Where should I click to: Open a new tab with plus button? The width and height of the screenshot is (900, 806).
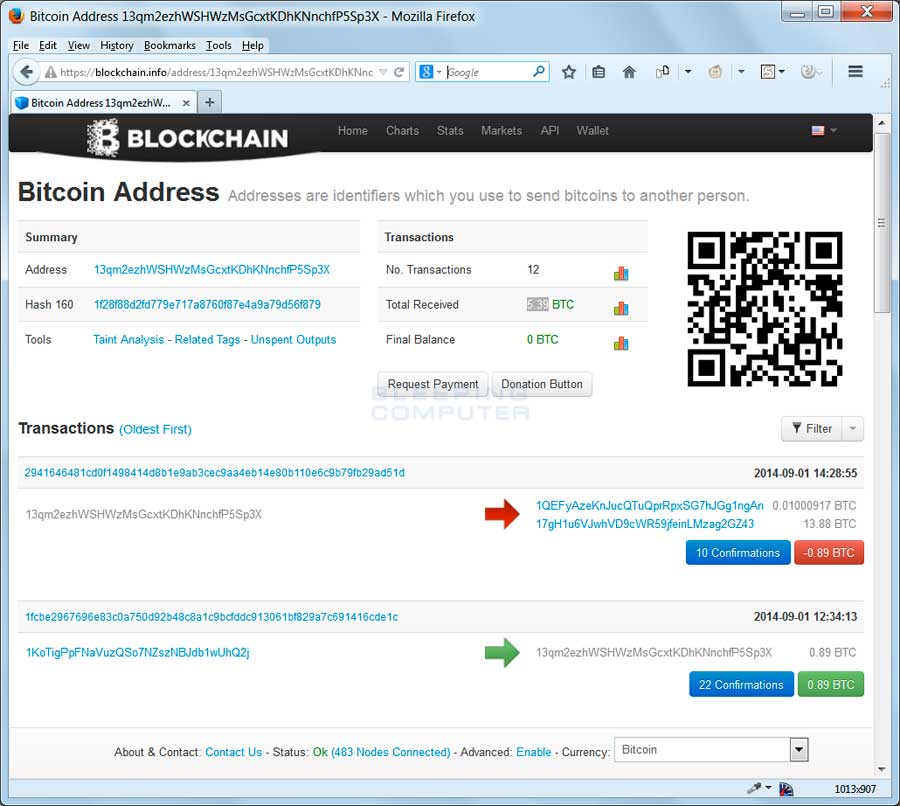(x=210, y=102)
